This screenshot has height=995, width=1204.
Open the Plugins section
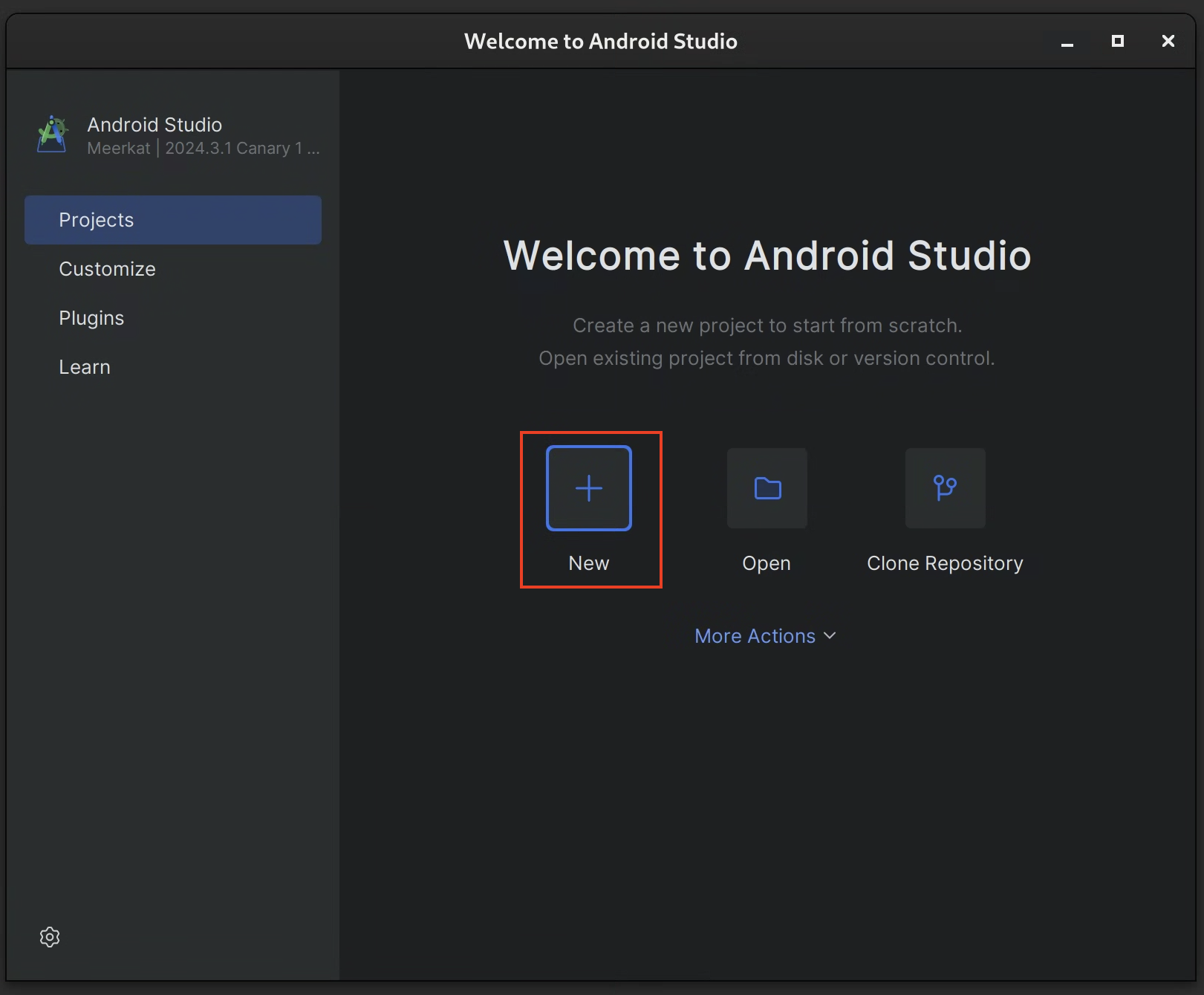pyautogui.click(x=91, y=317)
